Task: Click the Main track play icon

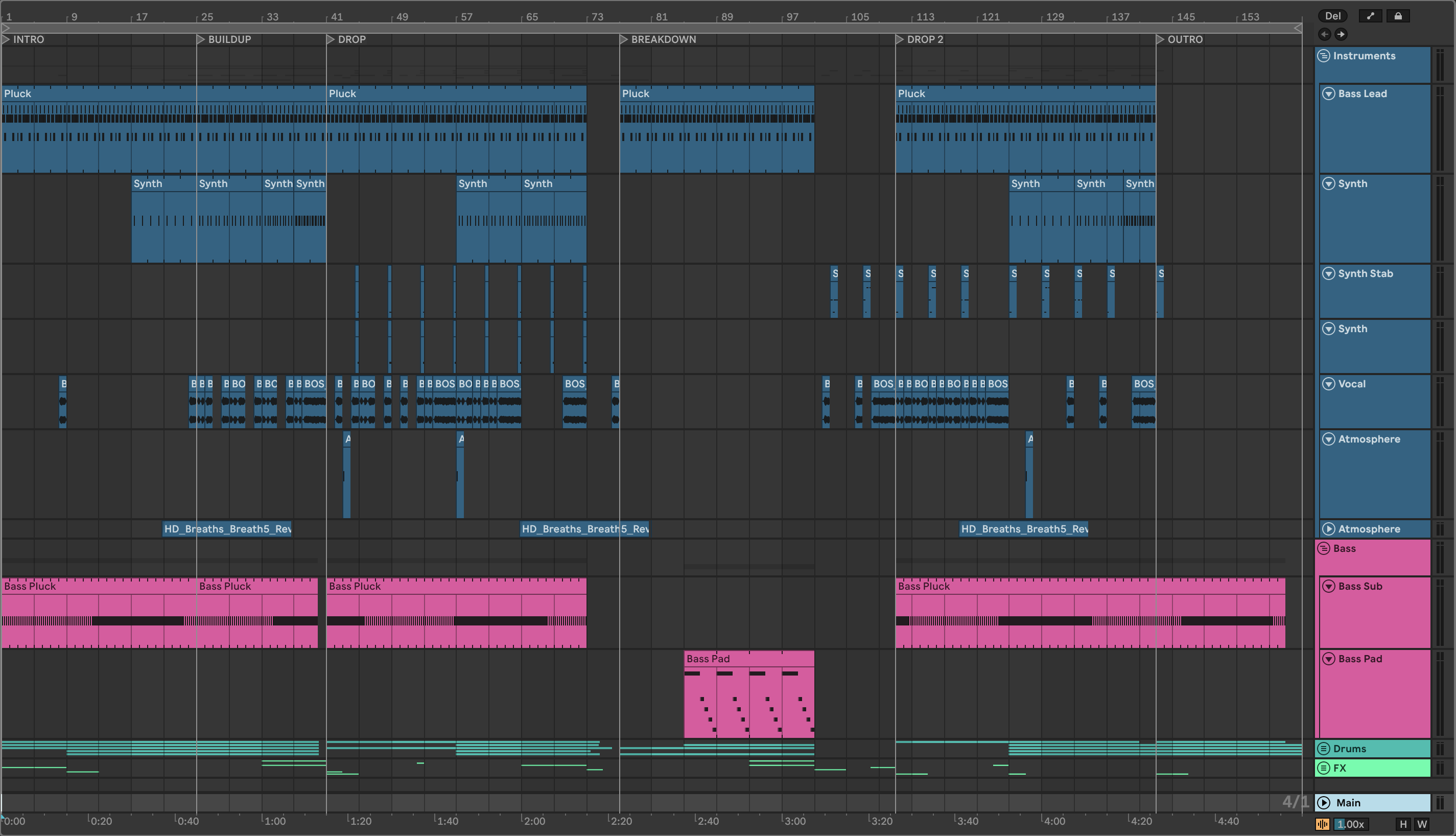Action: [x=1324, y=803]
